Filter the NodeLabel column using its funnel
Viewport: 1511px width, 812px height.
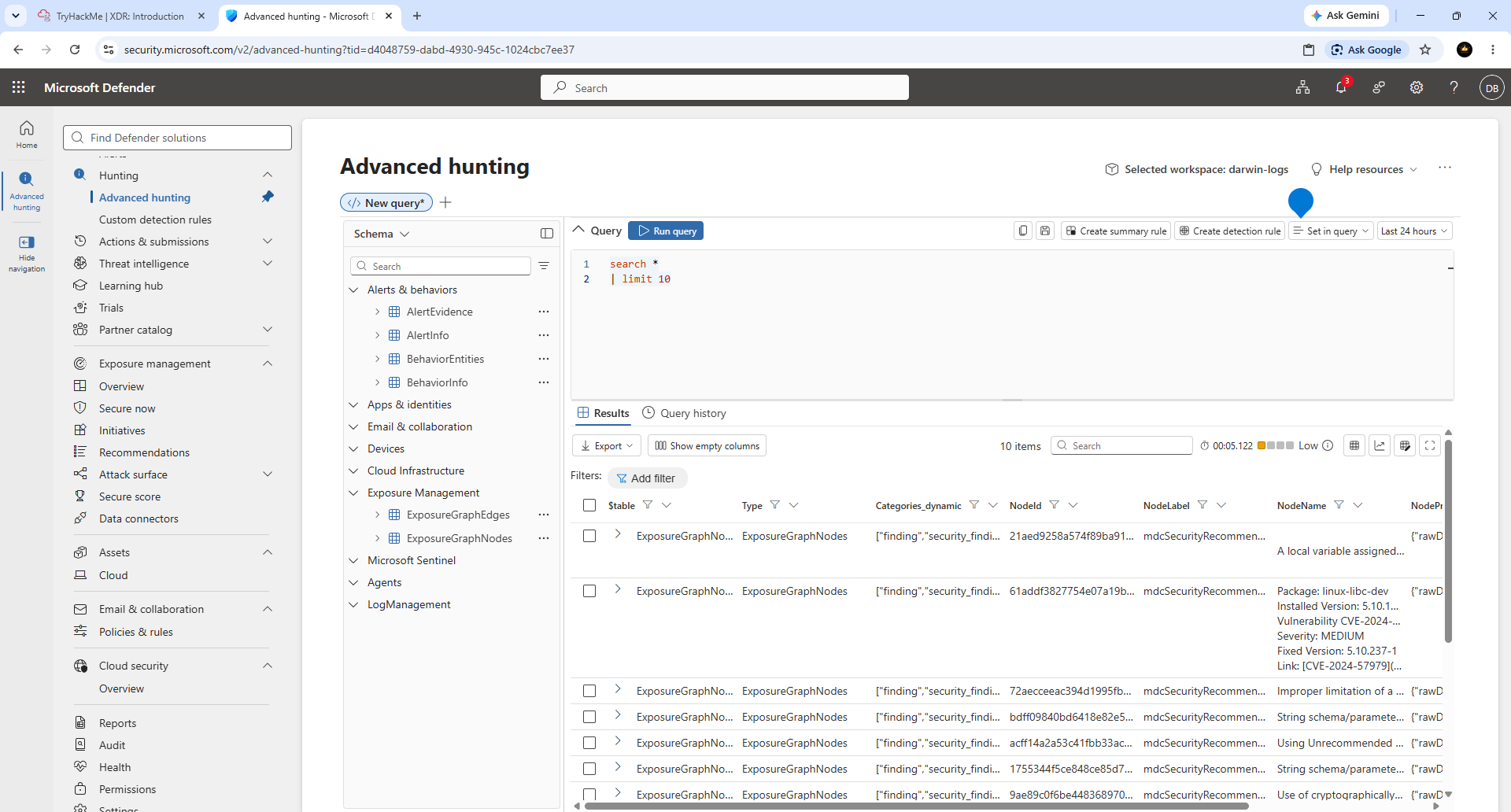[x=1203, y=505]
